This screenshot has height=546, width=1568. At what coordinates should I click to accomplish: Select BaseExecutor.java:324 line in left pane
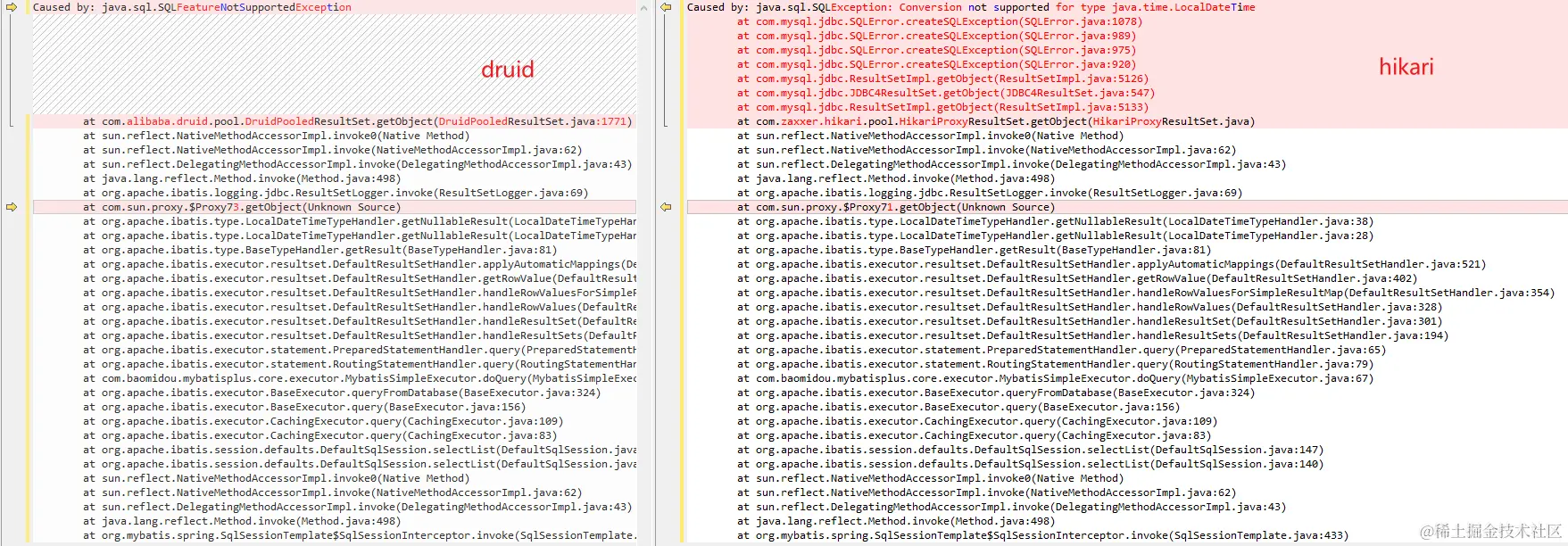(x=342, y=393)
